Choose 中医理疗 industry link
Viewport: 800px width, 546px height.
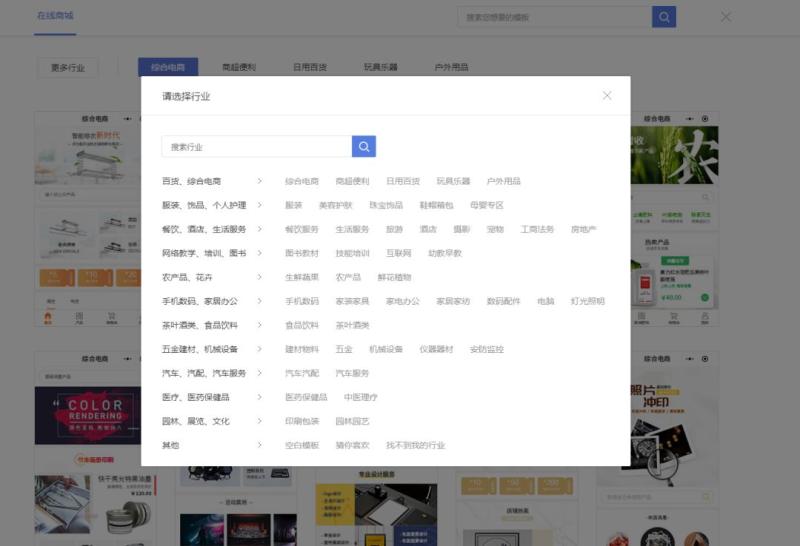[x=360, y=397]
